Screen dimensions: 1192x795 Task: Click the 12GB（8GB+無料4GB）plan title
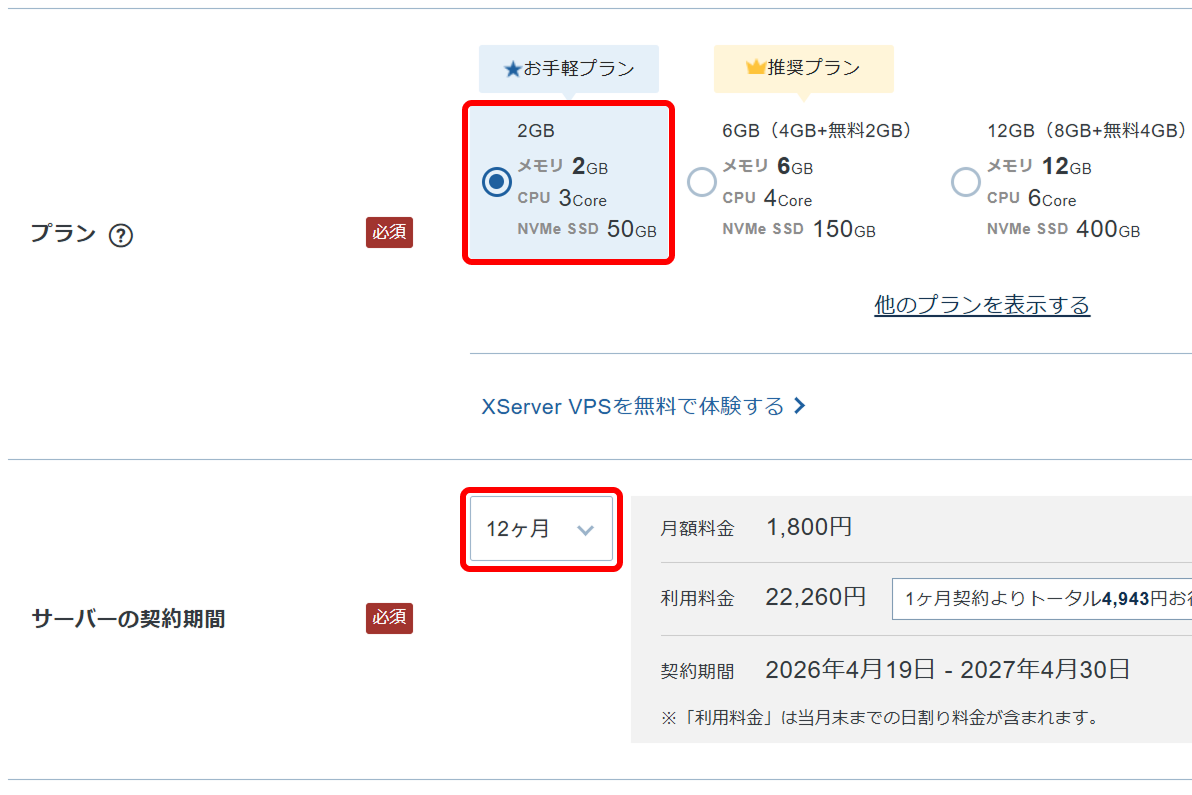pos(1086,130)
